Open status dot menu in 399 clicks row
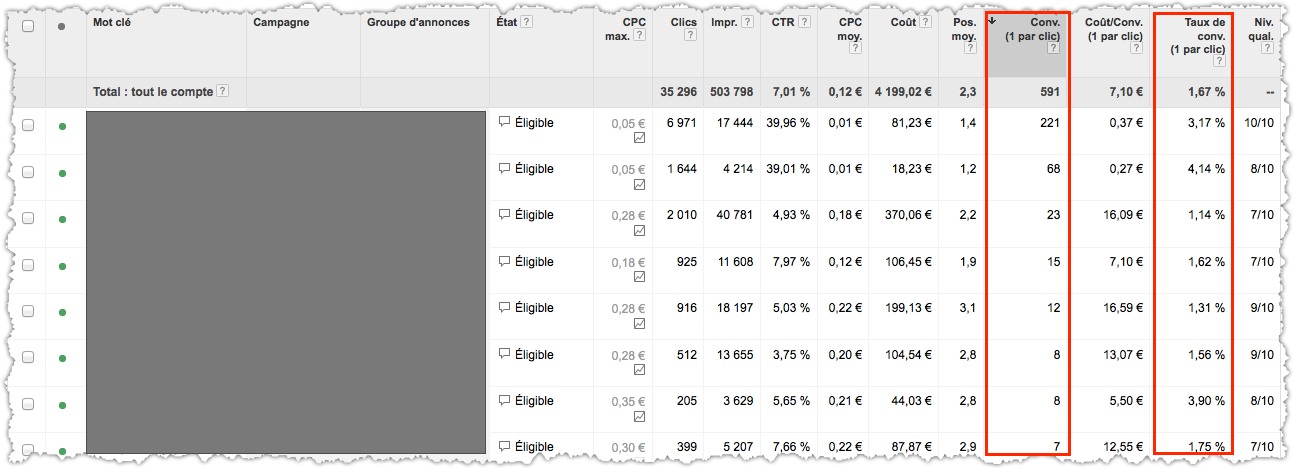The height and width of the screenshot is (468, 1294). pos(63,450)
